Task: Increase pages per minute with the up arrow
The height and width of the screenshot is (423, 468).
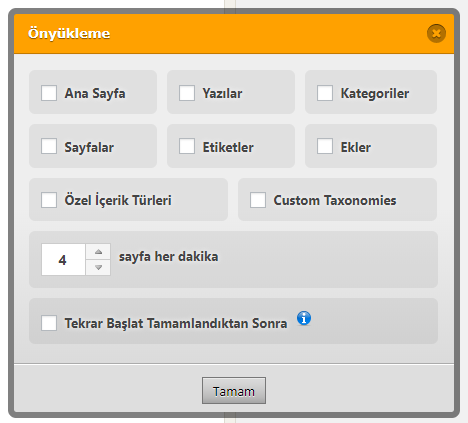Action: pyautogui.click(x=98, y=252)
